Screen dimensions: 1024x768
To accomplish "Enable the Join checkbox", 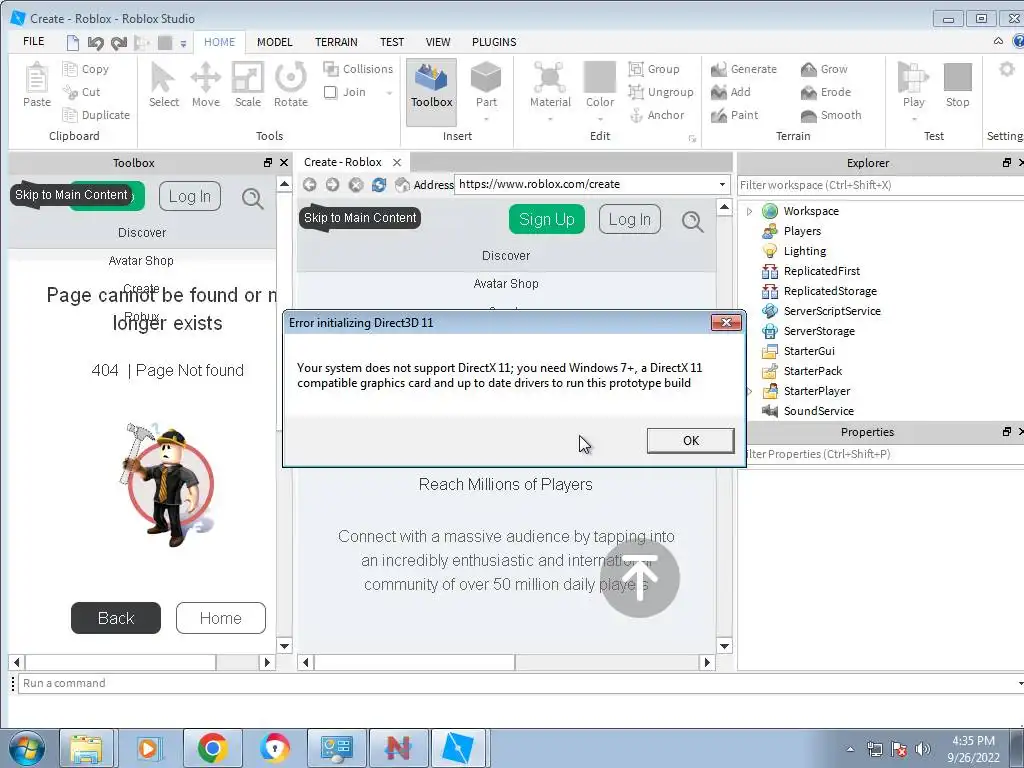I will coord(330,92).
